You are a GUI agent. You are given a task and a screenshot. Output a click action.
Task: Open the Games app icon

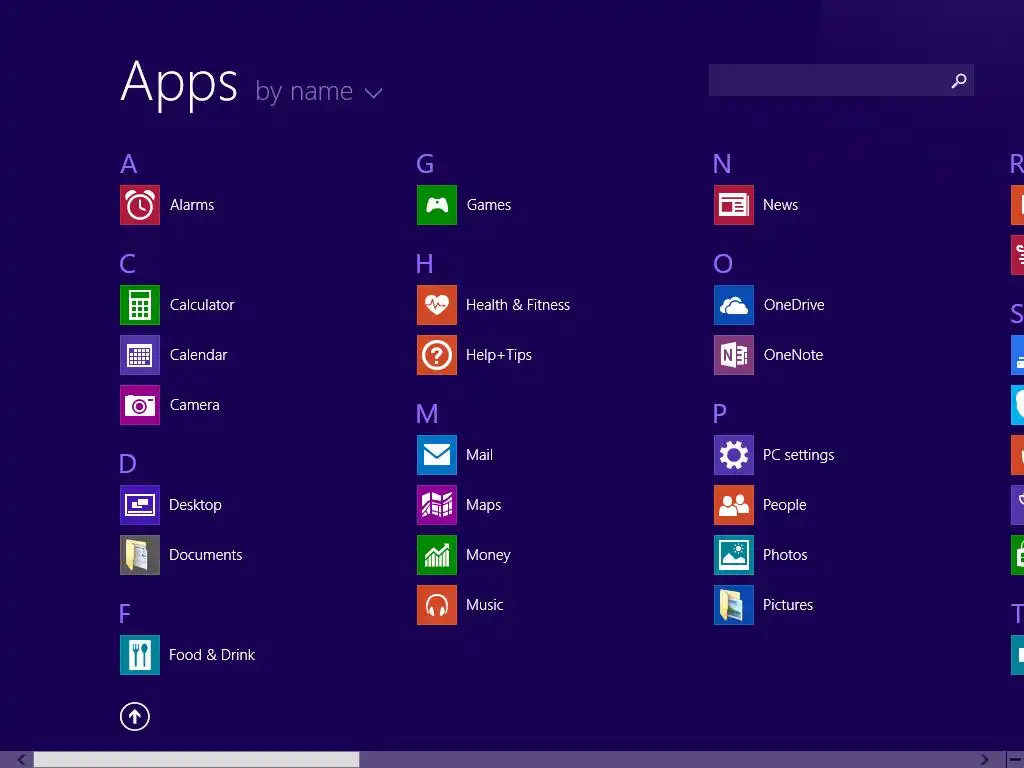[x=437, y=205]
